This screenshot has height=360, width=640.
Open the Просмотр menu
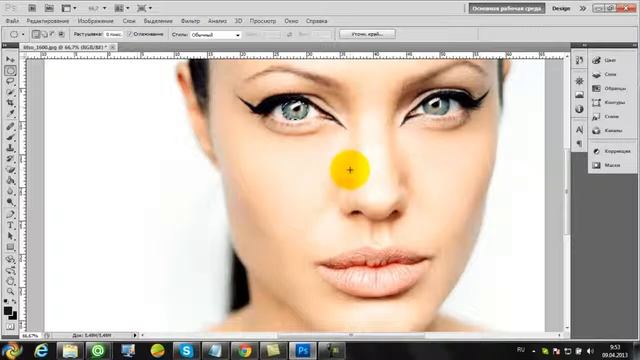pos(263,21)
